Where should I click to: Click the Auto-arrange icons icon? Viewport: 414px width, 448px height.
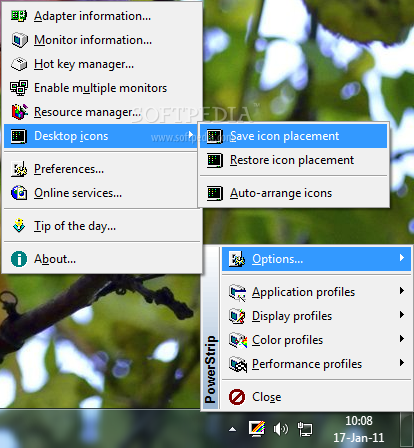tap(215, 193)
